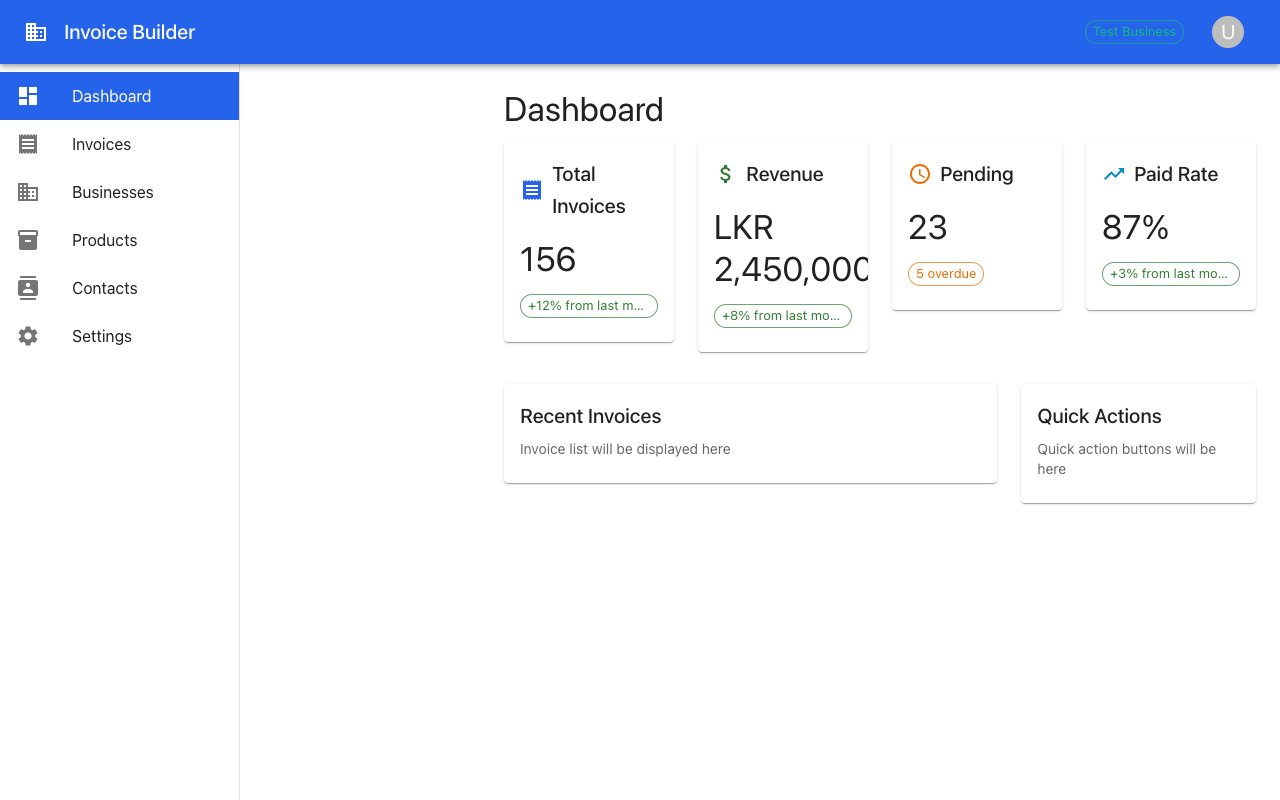
Task: Click the trending arrow icon on Paid Rate card
Action: [x=1113, y=174]
